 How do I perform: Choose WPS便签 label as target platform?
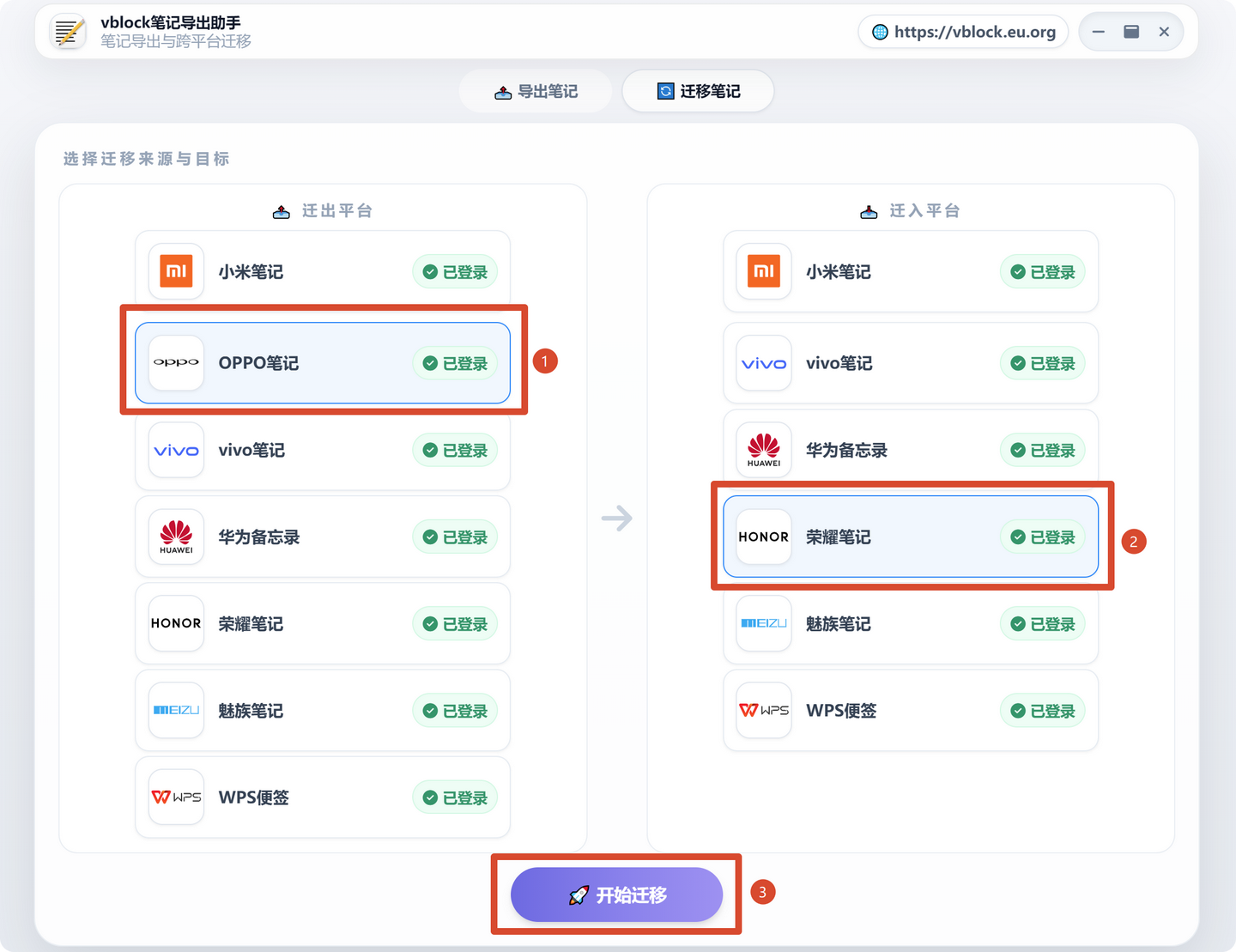tap(842, 711)
